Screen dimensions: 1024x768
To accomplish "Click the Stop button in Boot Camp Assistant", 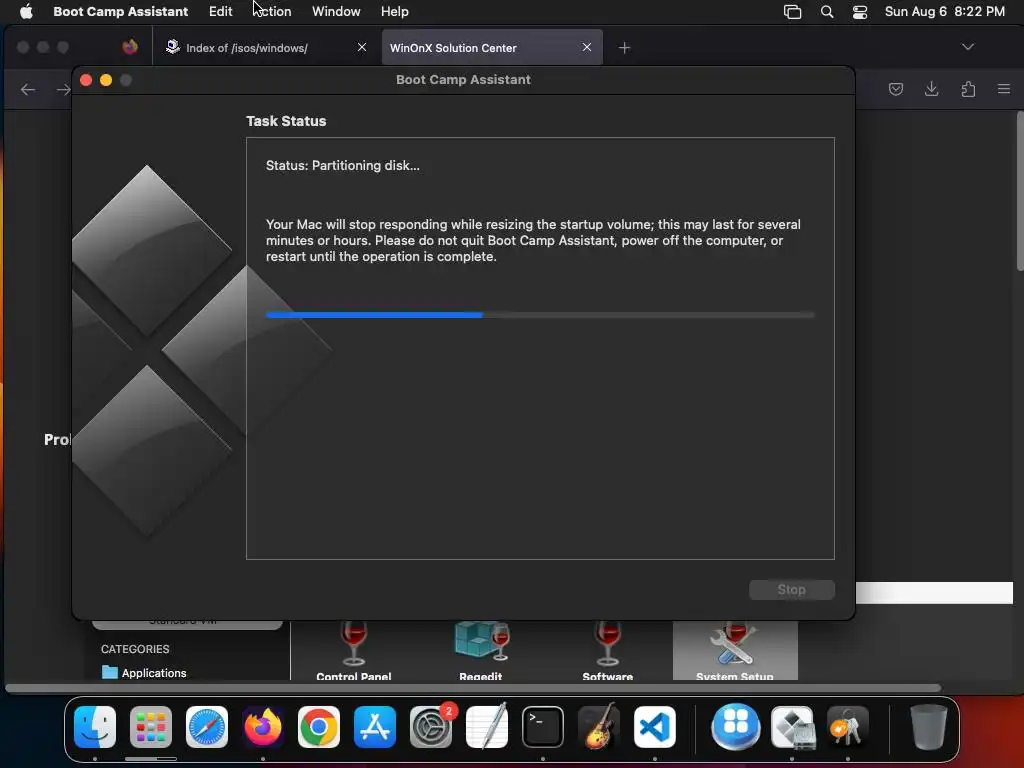I will coord(792,590).
